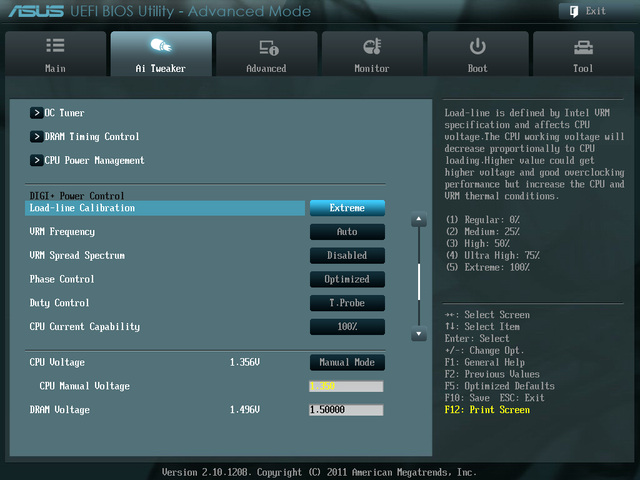
Task: Click the Exit door icon
Action: click(573, 11)
